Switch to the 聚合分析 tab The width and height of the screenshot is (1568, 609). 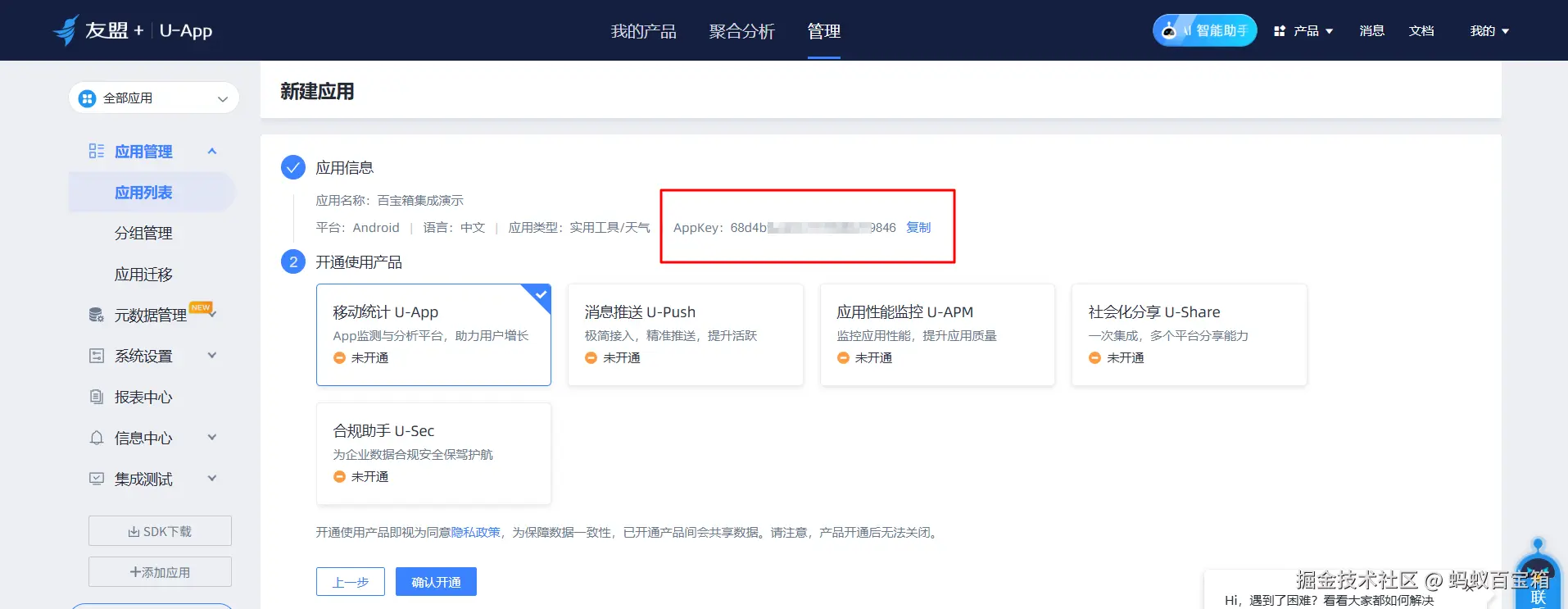point(742,31)
